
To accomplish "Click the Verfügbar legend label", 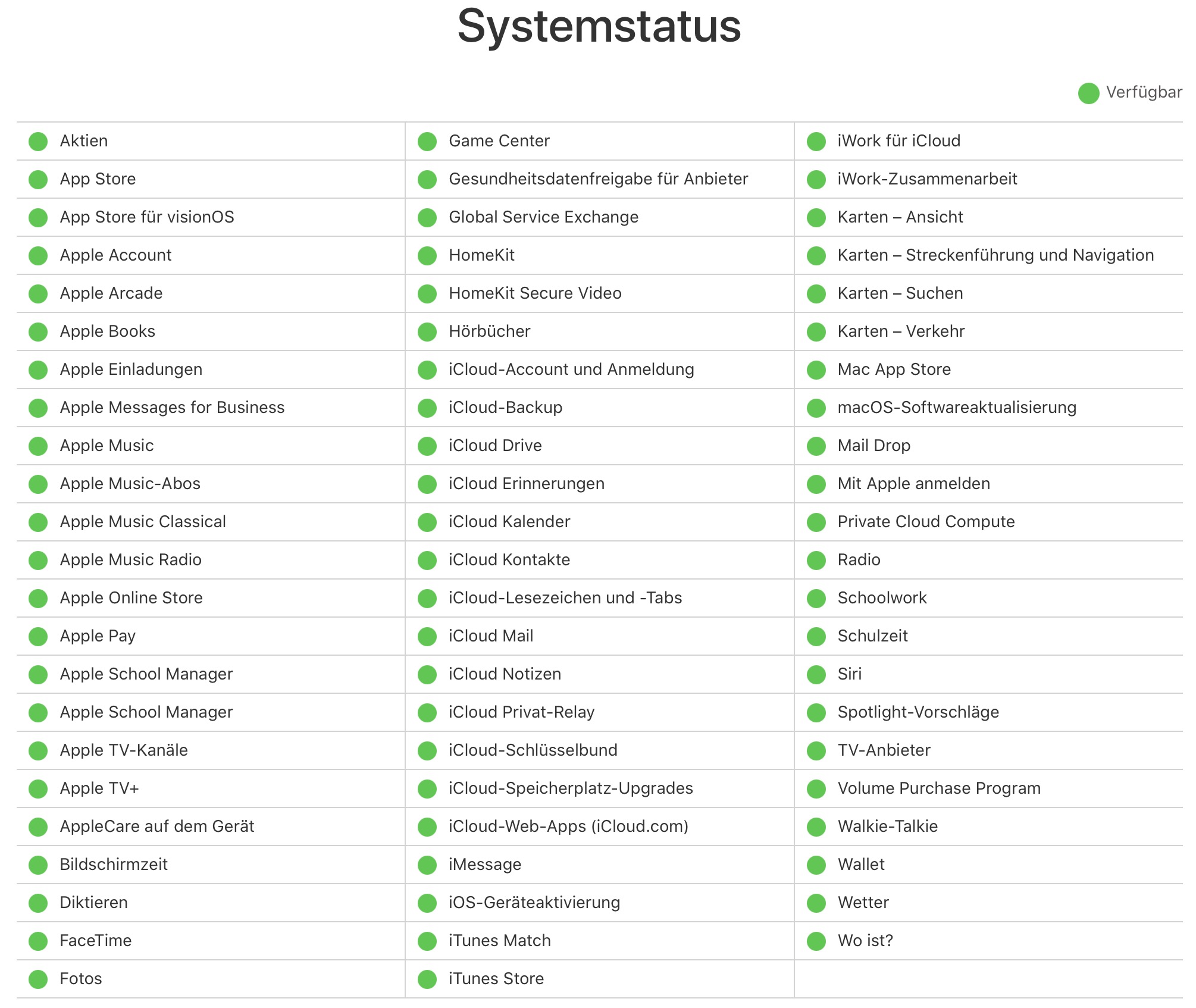I will (x=1144, y=93).
